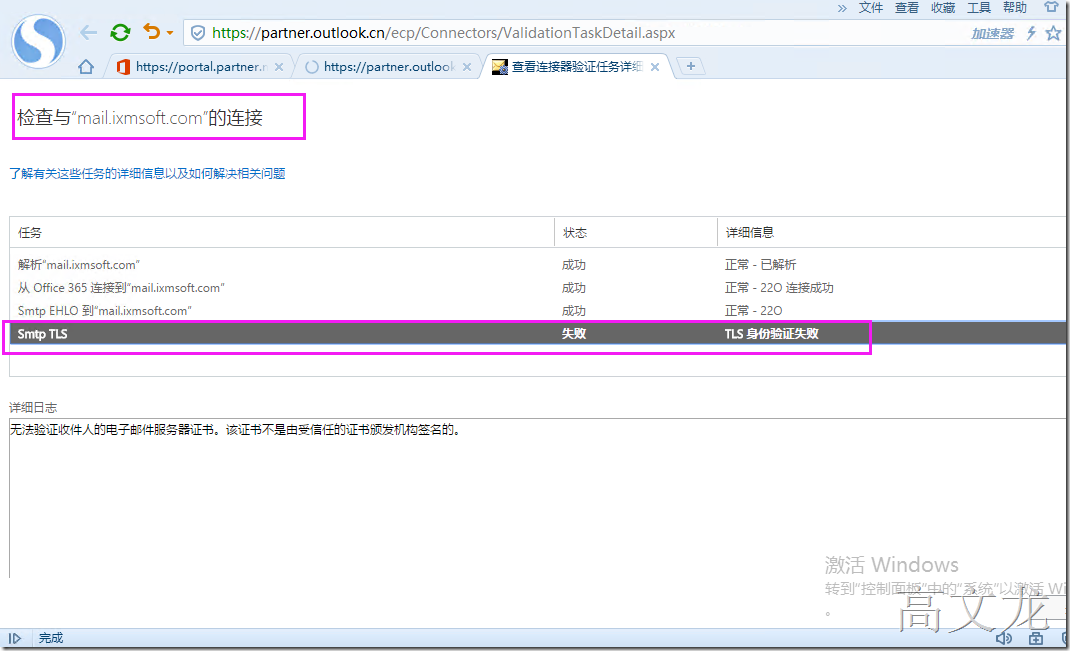The image size is (1070, 651).
Task: Select the 从 Office 365 连接到 row
Action: click(538, 288)
